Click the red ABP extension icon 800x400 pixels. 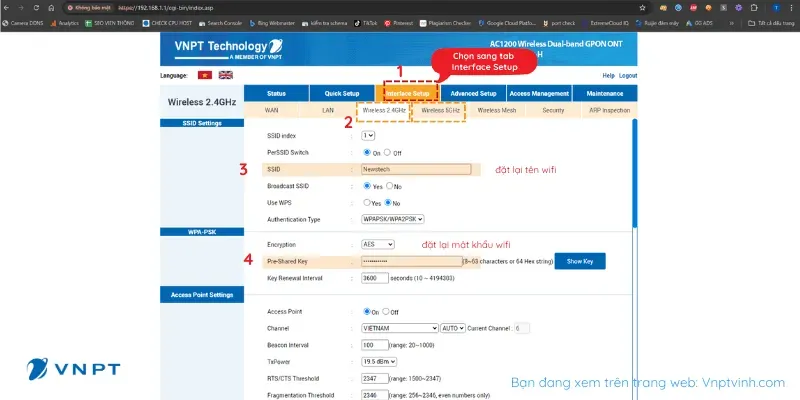pyautogui.click(x=693, y=8)
